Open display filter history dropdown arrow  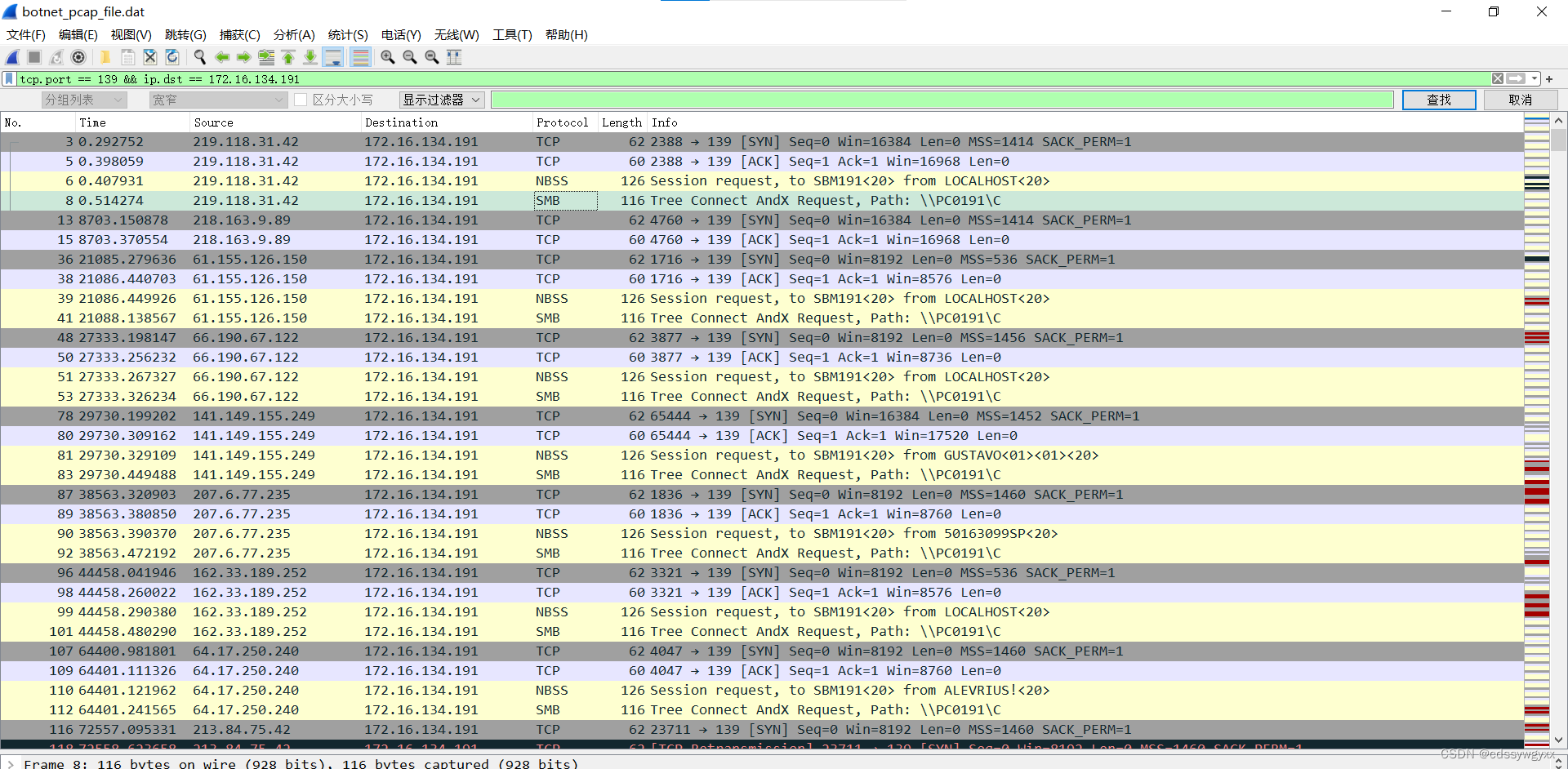pyautogui.click(x=1535, y=79)
